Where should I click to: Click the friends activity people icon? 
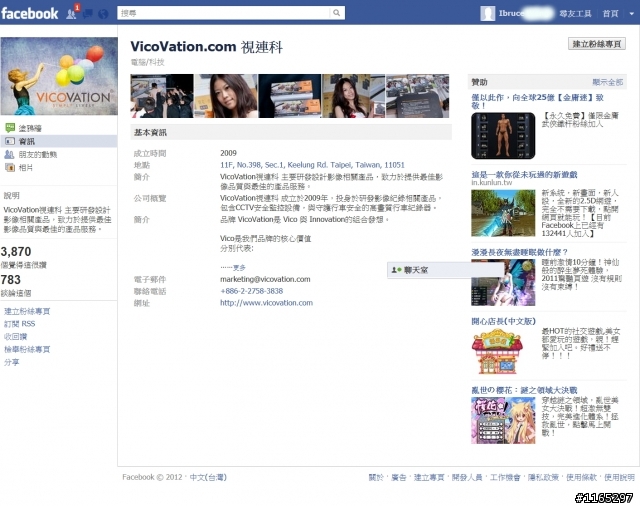coord(9,154)
